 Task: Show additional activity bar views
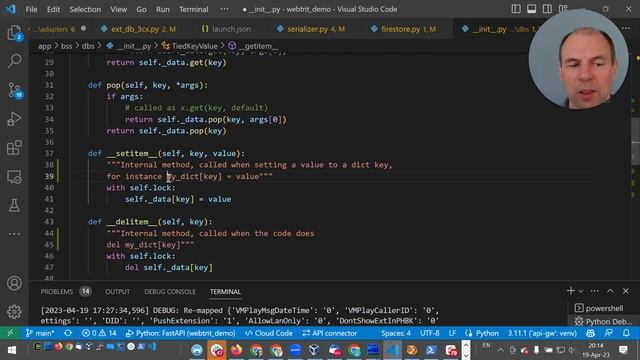coord(14,234)
